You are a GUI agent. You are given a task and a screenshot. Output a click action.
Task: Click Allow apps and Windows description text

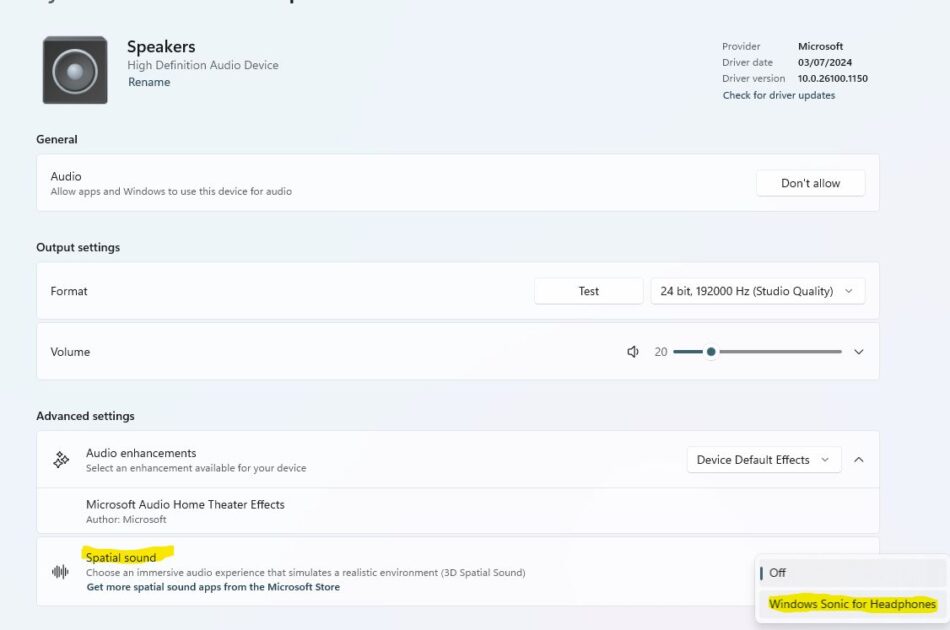(x=171, y=191)
